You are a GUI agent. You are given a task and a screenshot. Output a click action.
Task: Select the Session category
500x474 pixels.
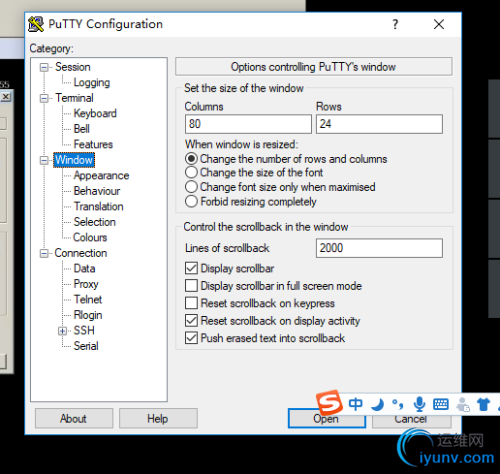tap(73, 67)
